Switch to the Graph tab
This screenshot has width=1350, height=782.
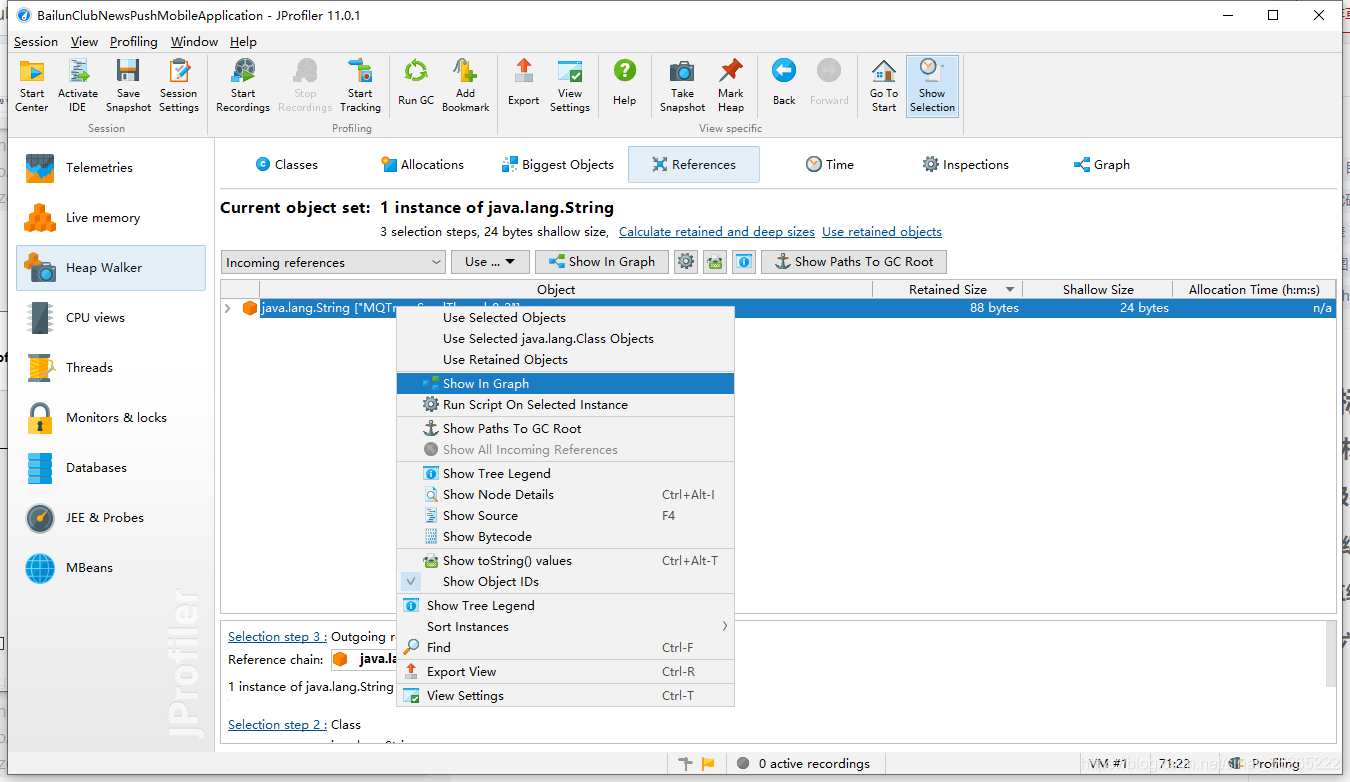point(1101,165)
